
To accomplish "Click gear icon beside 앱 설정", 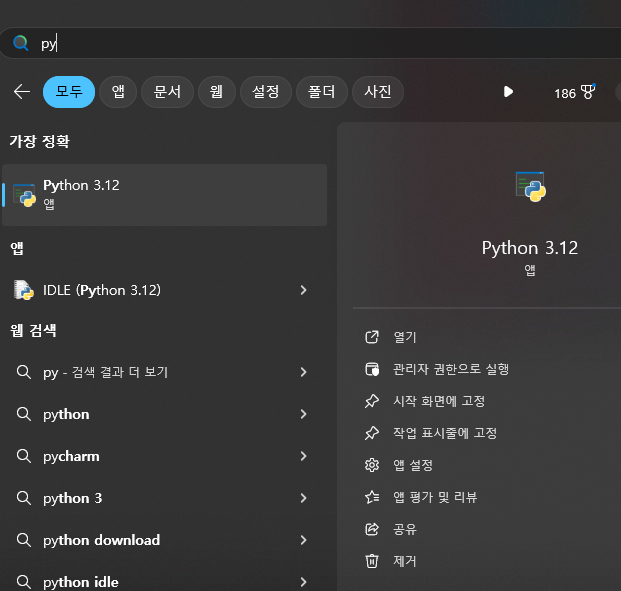I will pos(371,465).
